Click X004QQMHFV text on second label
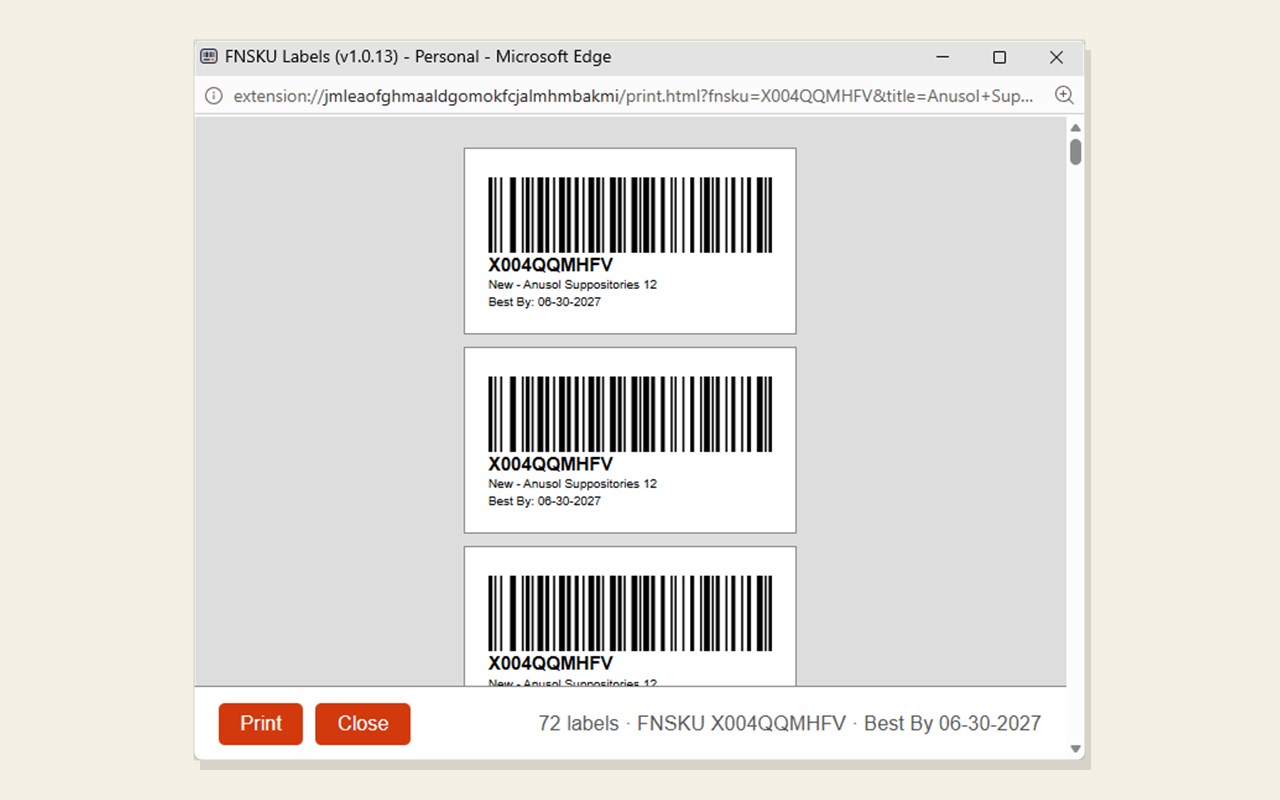Image resolution: width=1280 pixels, height=800 pixels. [x=550, y=464]
